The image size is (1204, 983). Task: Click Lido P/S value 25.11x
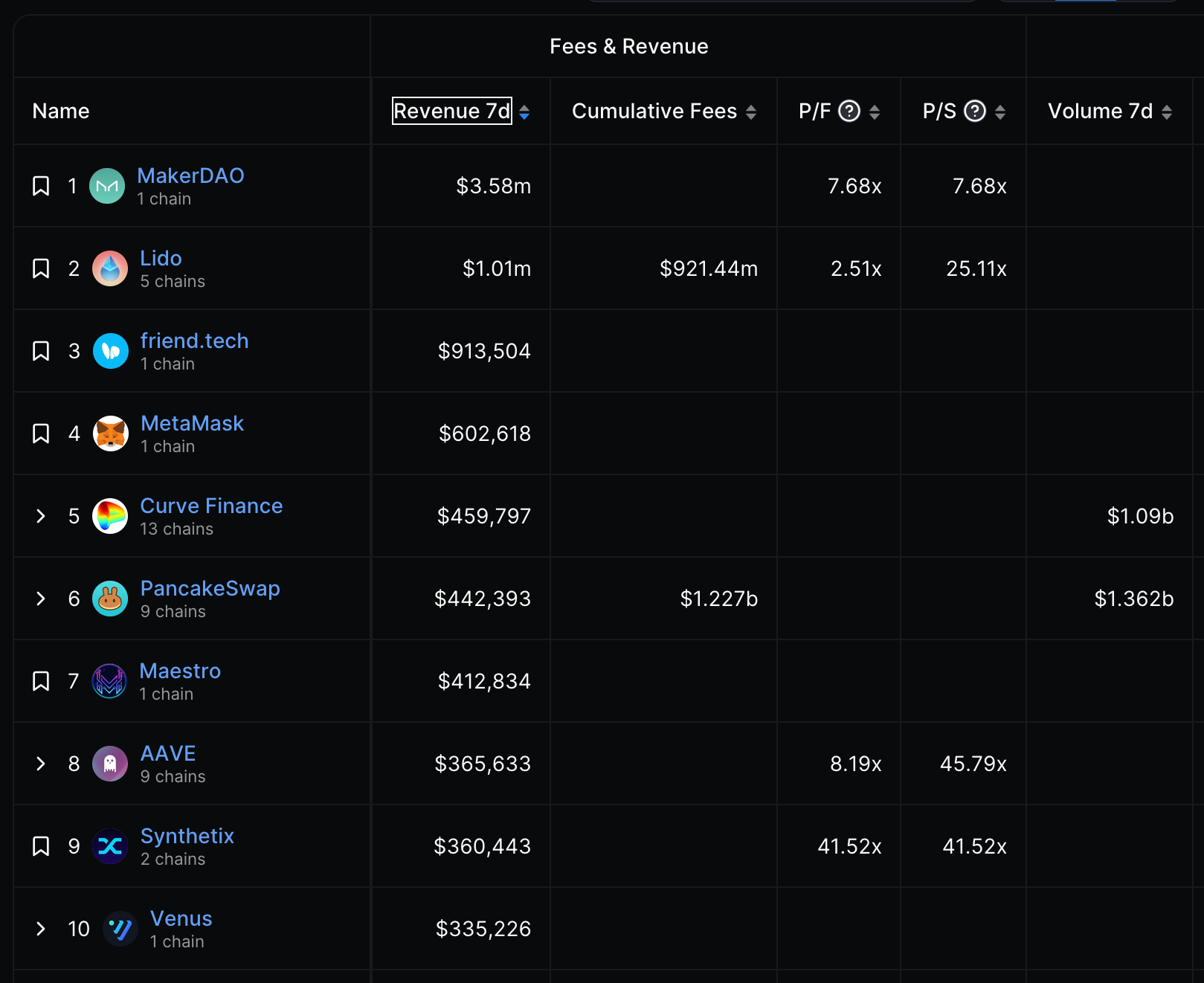click(976, 268)
